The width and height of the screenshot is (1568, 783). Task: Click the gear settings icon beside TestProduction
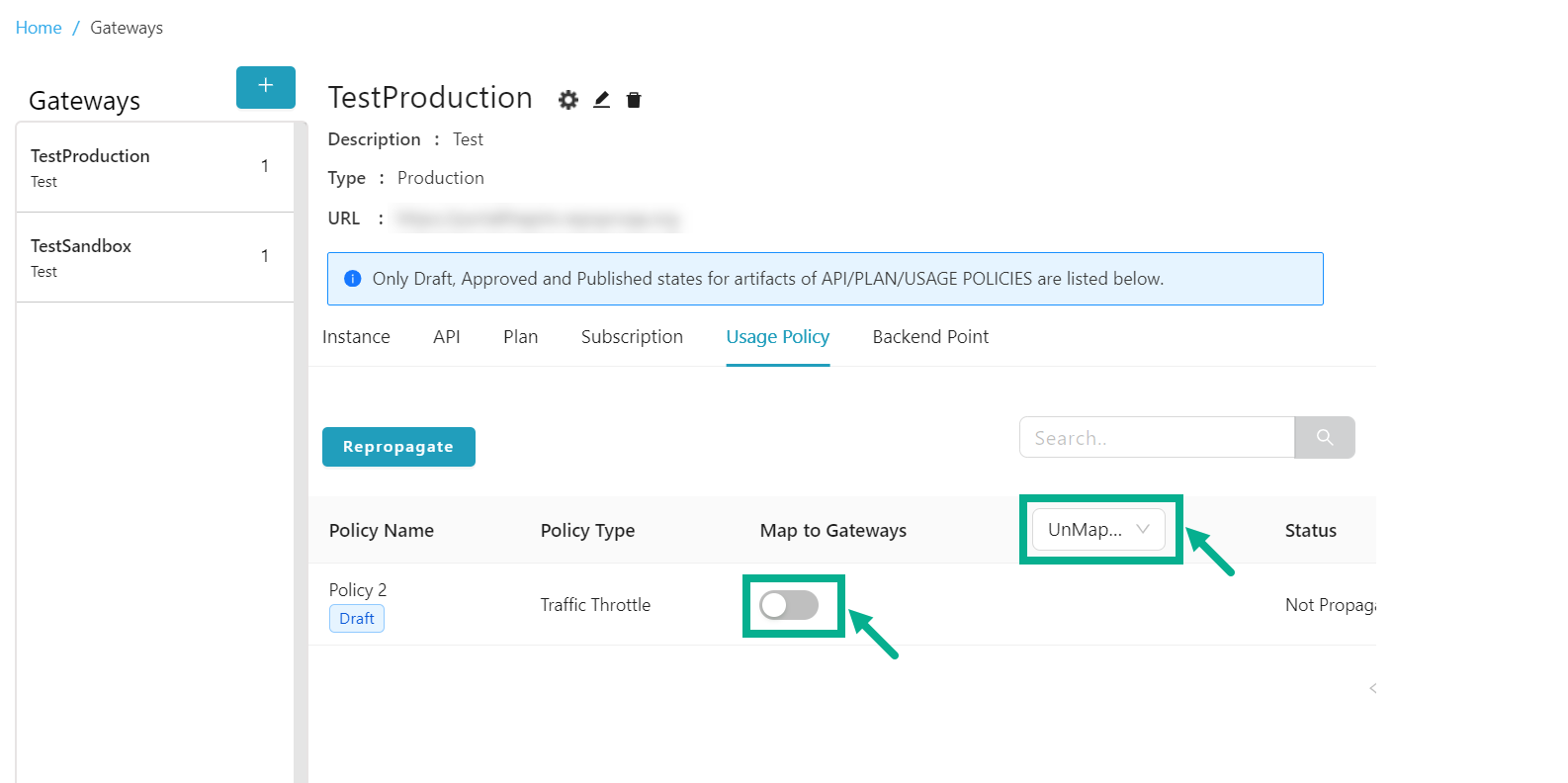[x=567, y=100]
